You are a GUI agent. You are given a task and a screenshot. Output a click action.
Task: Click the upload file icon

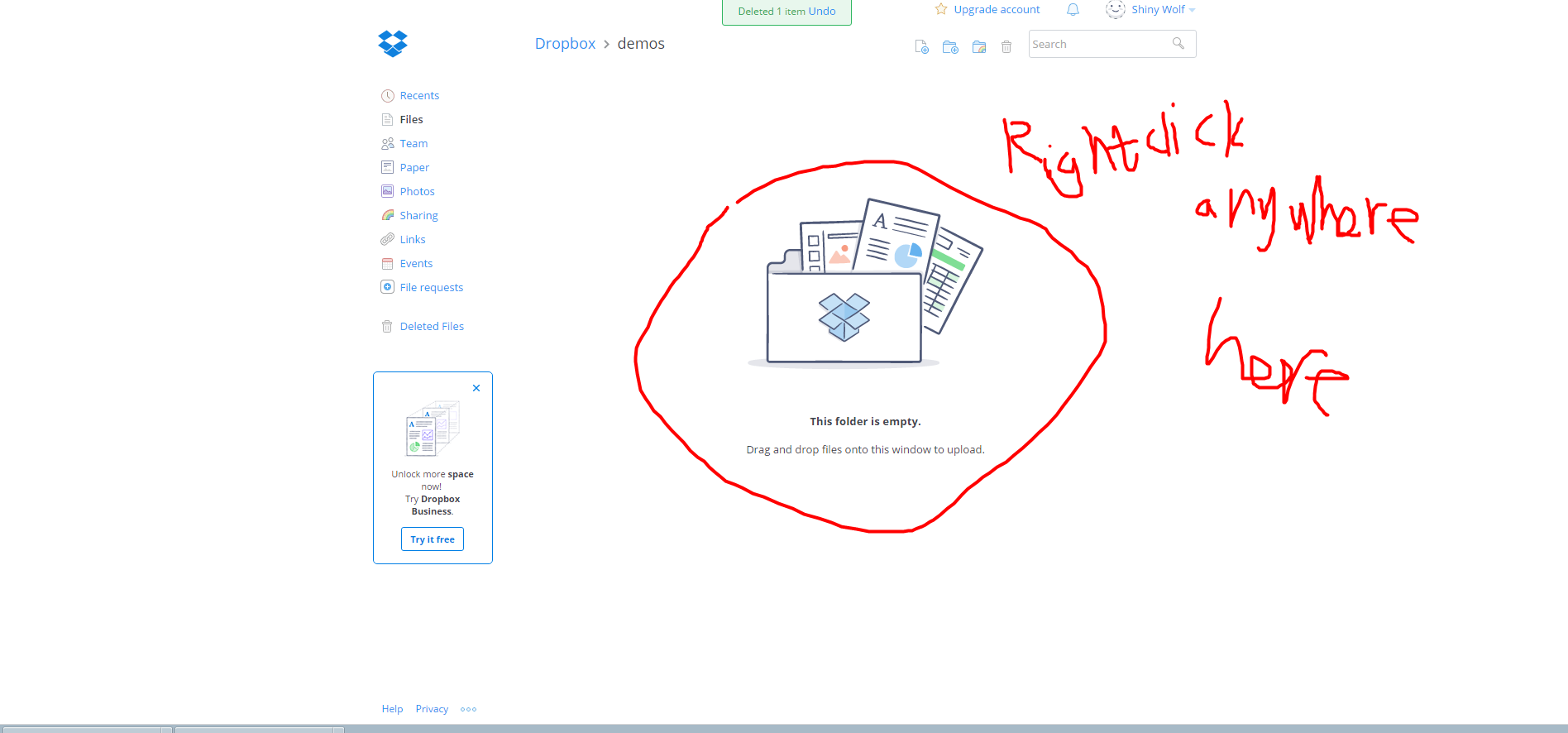921,47
